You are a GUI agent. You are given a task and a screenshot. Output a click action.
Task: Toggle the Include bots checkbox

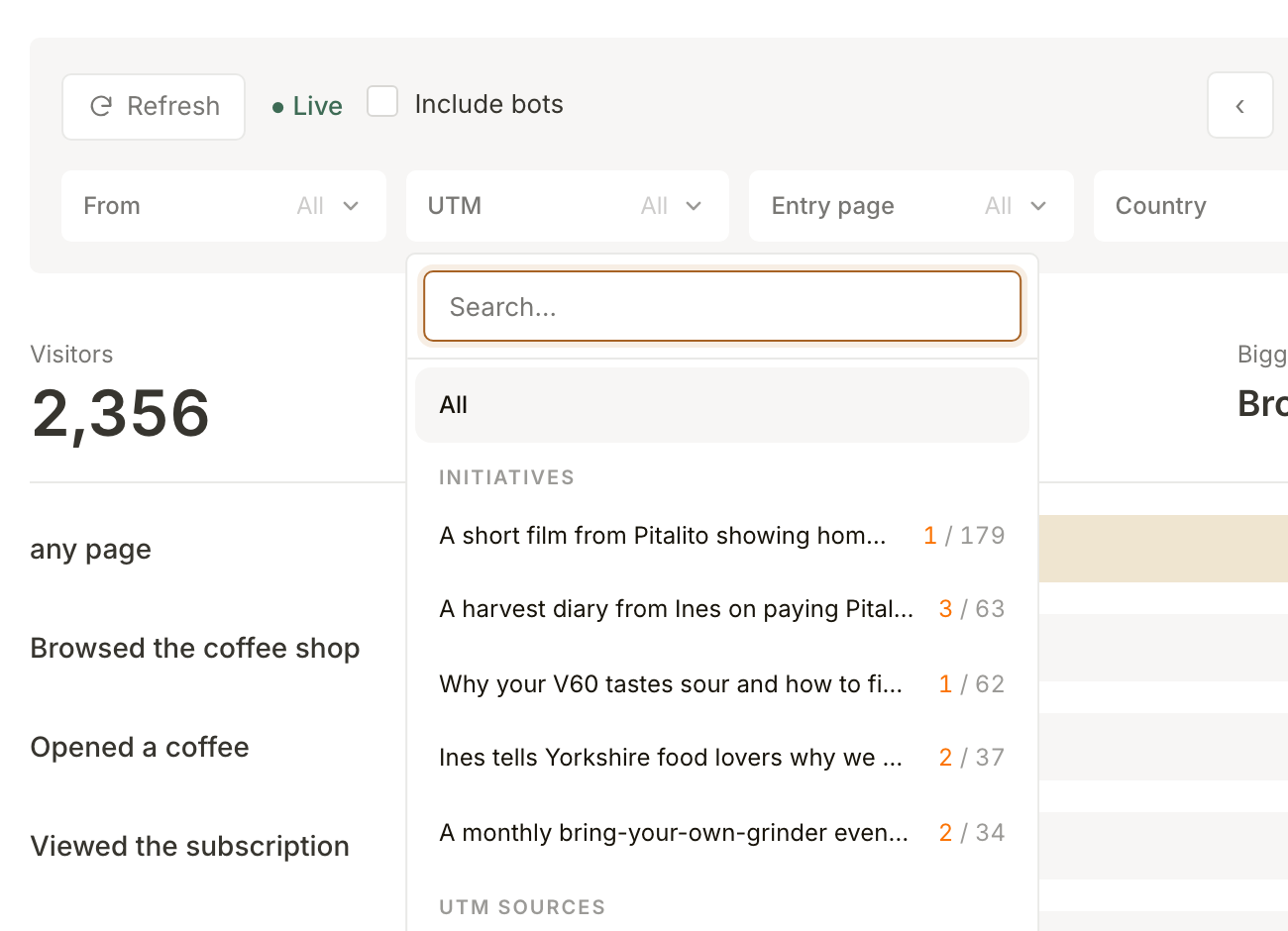point(382,102)
